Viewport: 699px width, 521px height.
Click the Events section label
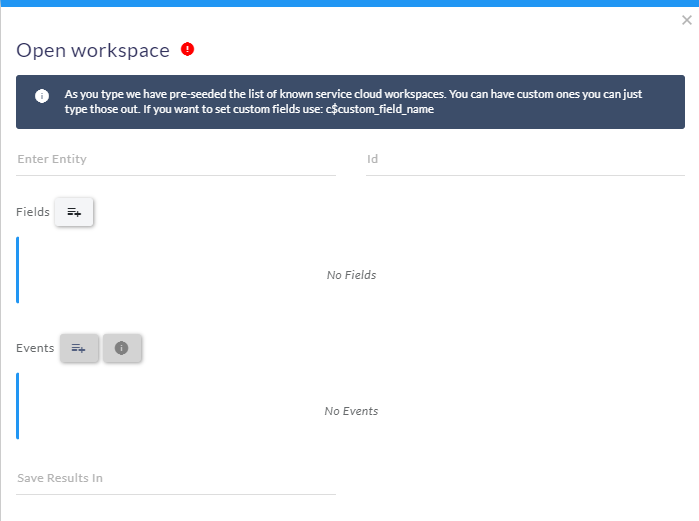35,348
